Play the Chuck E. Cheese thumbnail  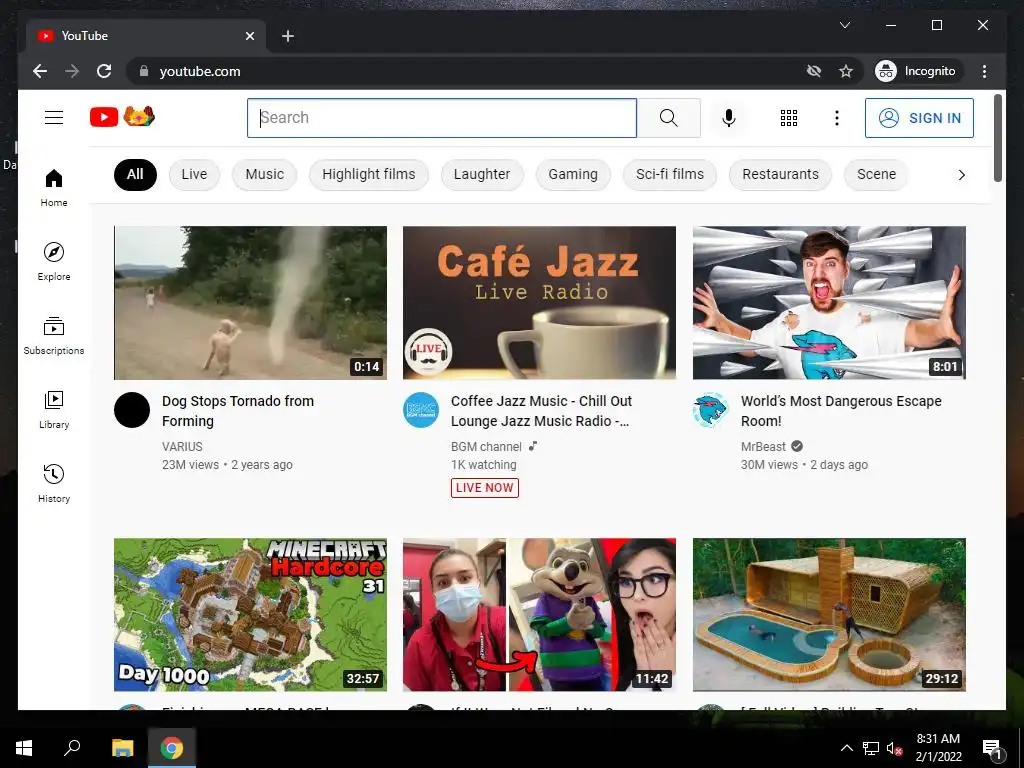[x=539, y=615]
